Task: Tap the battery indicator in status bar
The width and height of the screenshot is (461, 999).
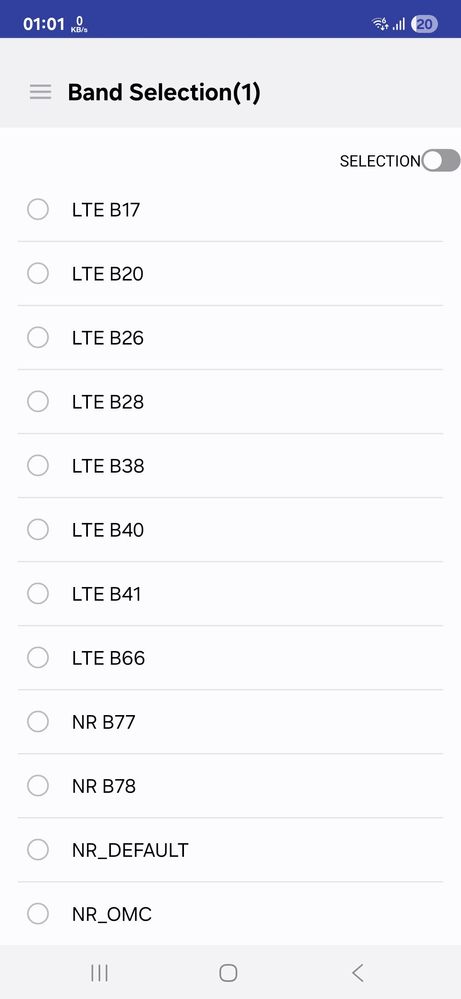Action: [x=425, y=24]
